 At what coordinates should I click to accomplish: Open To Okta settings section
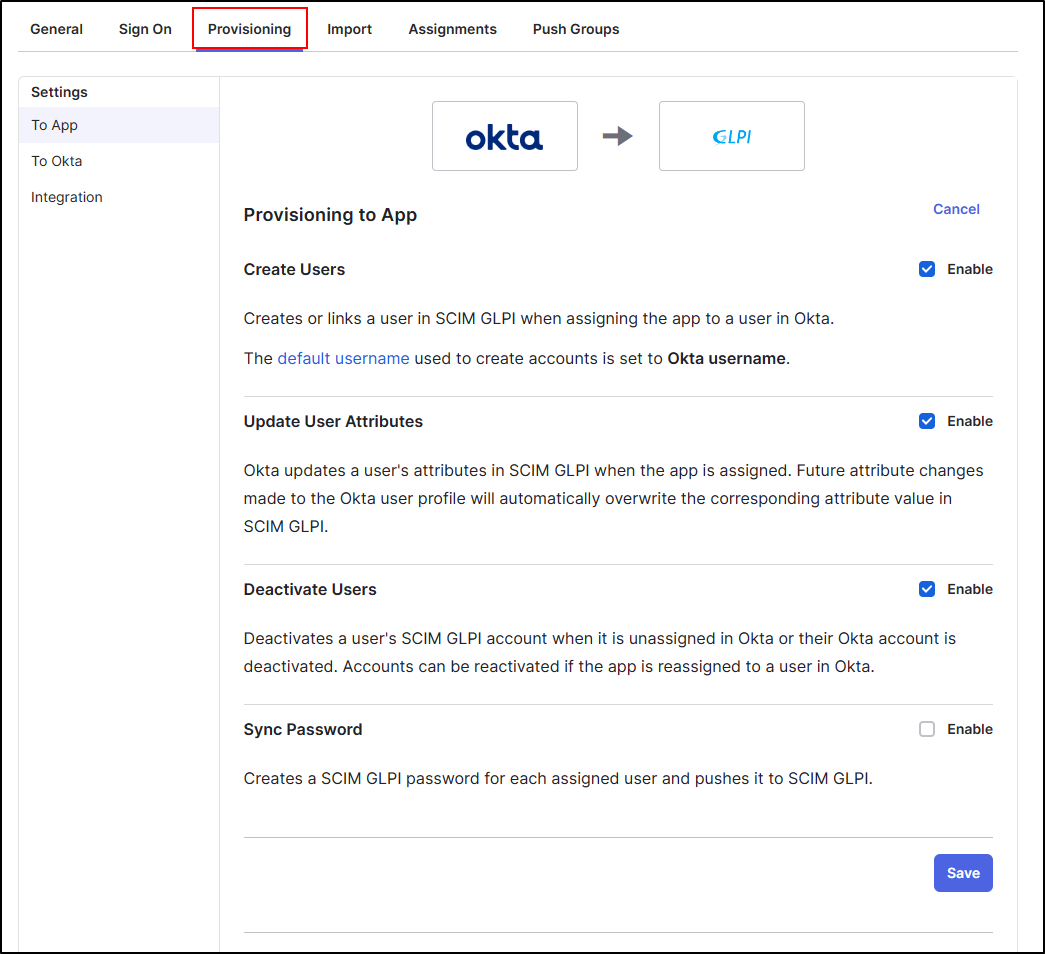(x=57, y=161)
